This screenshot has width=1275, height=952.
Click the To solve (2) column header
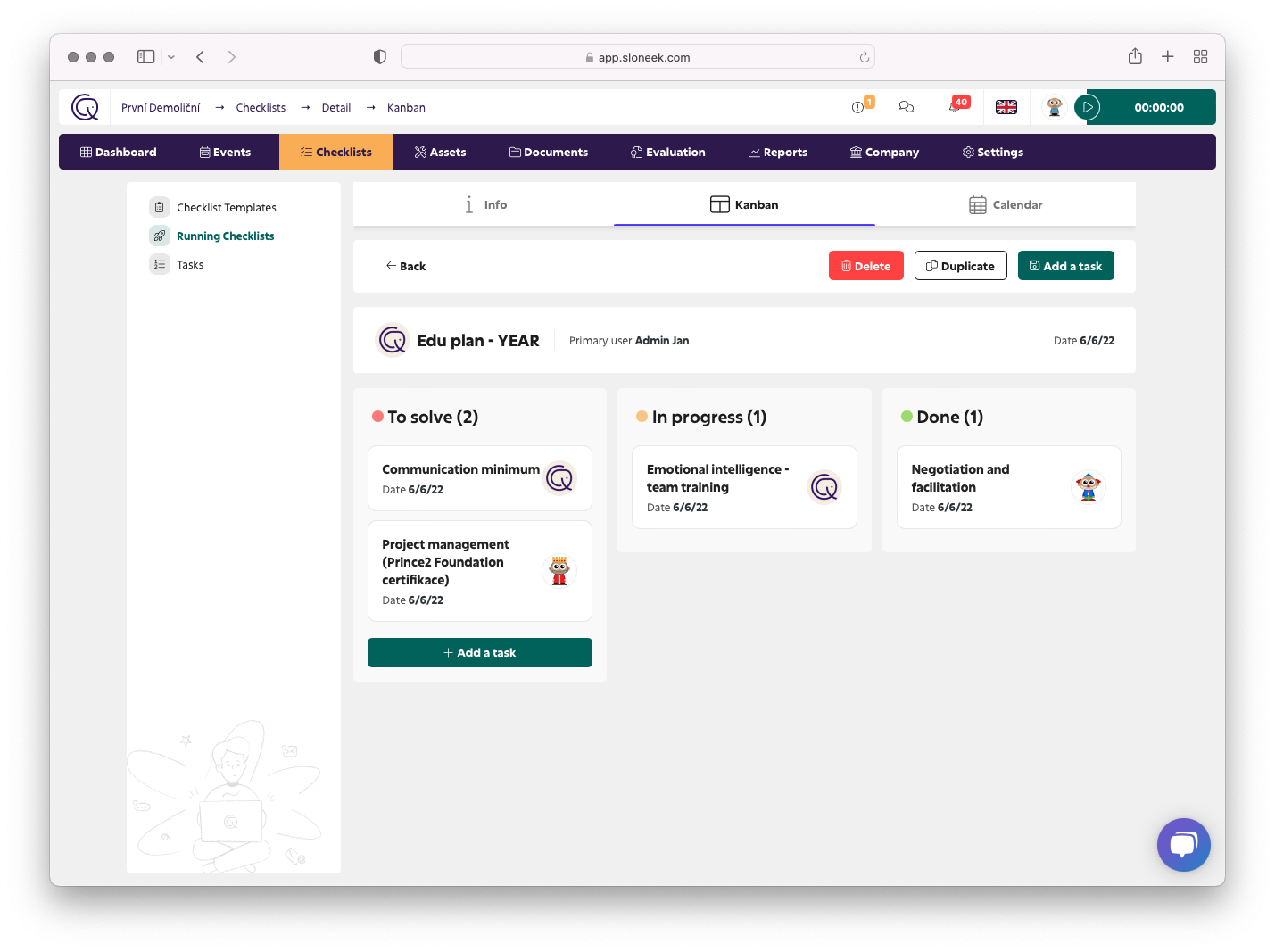click(426, 417)
